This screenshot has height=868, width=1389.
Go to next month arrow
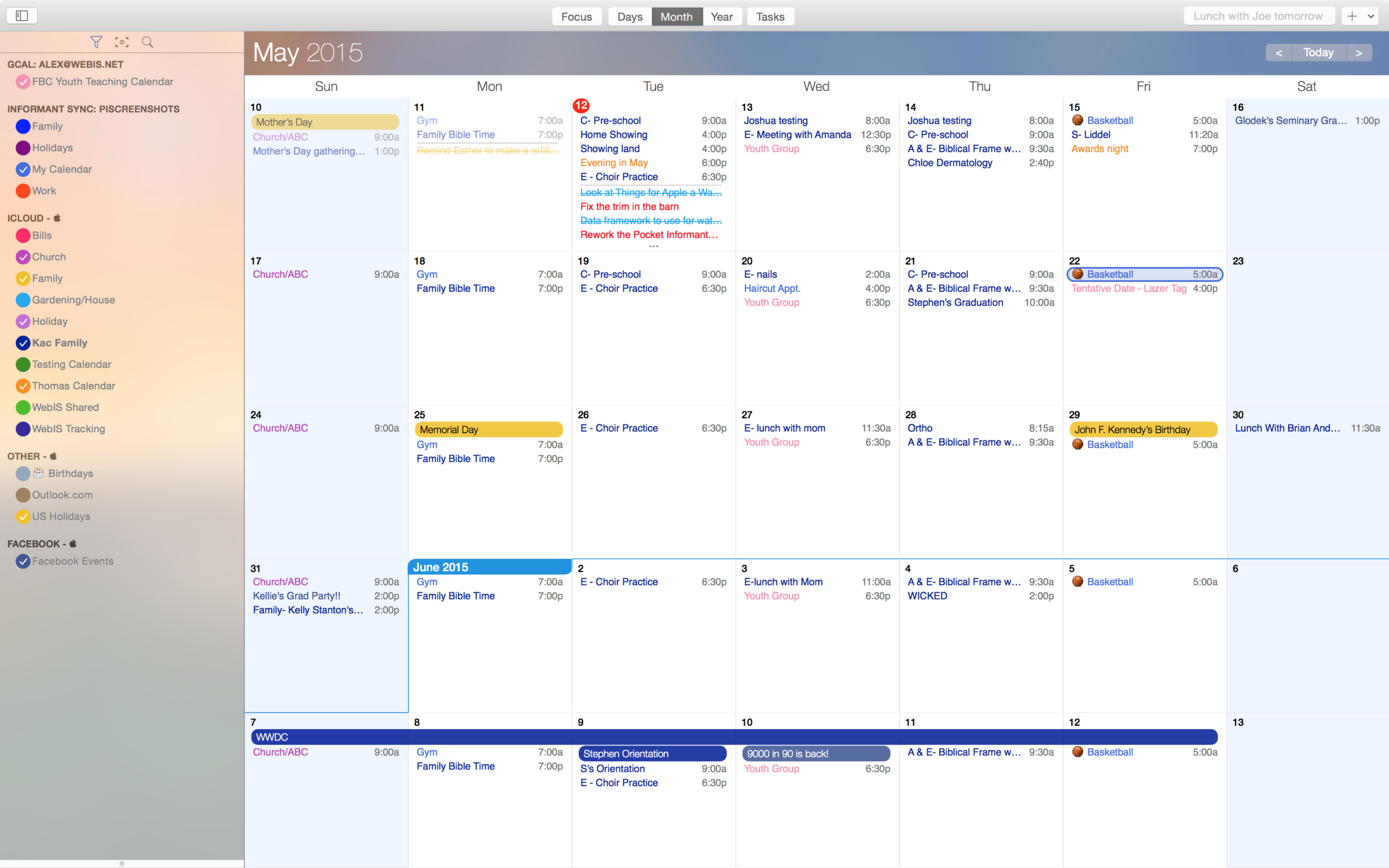(x=1359, y=53)
